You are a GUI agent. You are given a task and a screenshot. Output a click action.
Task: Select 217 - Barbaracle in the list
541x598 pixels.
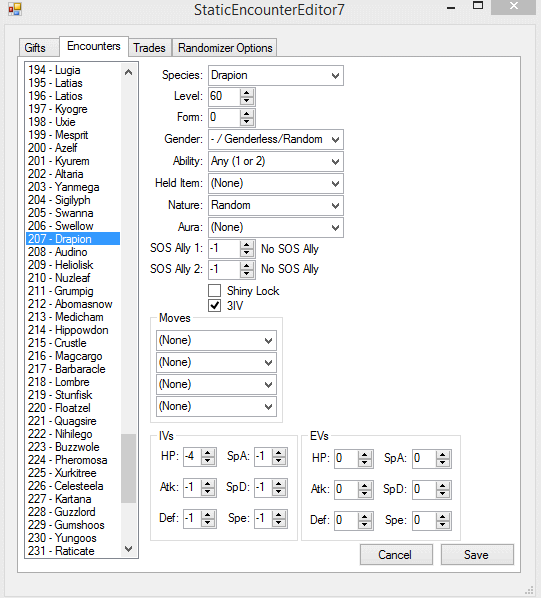tap(73, 369)
